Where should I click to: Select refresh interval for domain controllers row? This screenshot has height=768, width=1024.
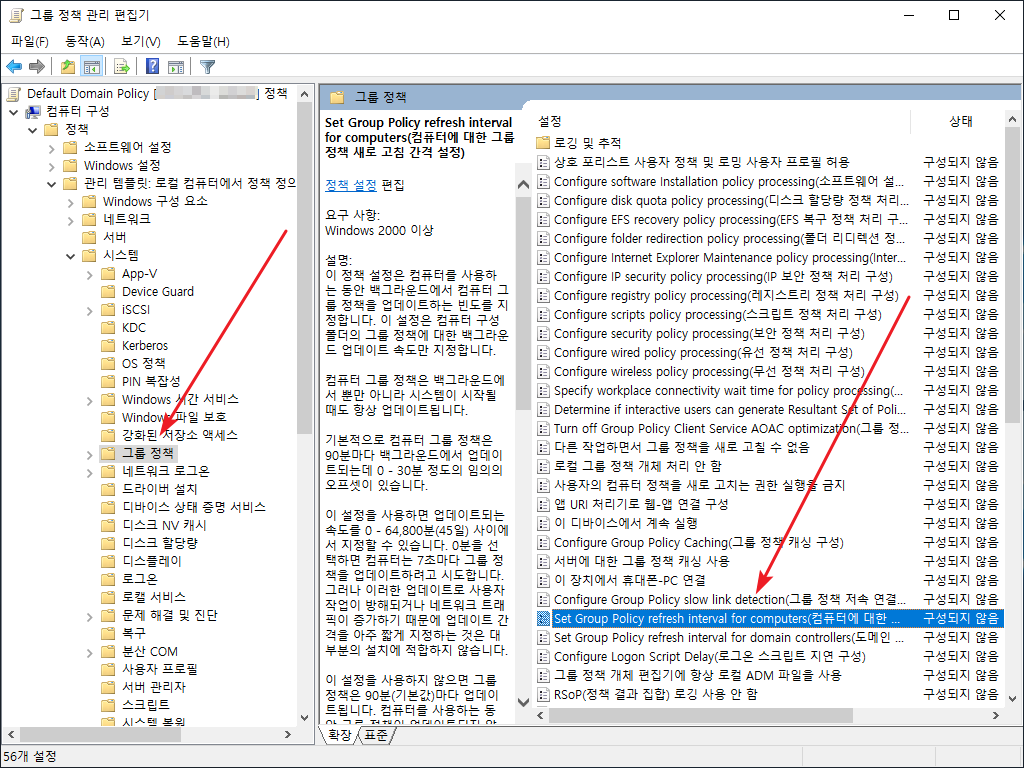tap(769, 637)
